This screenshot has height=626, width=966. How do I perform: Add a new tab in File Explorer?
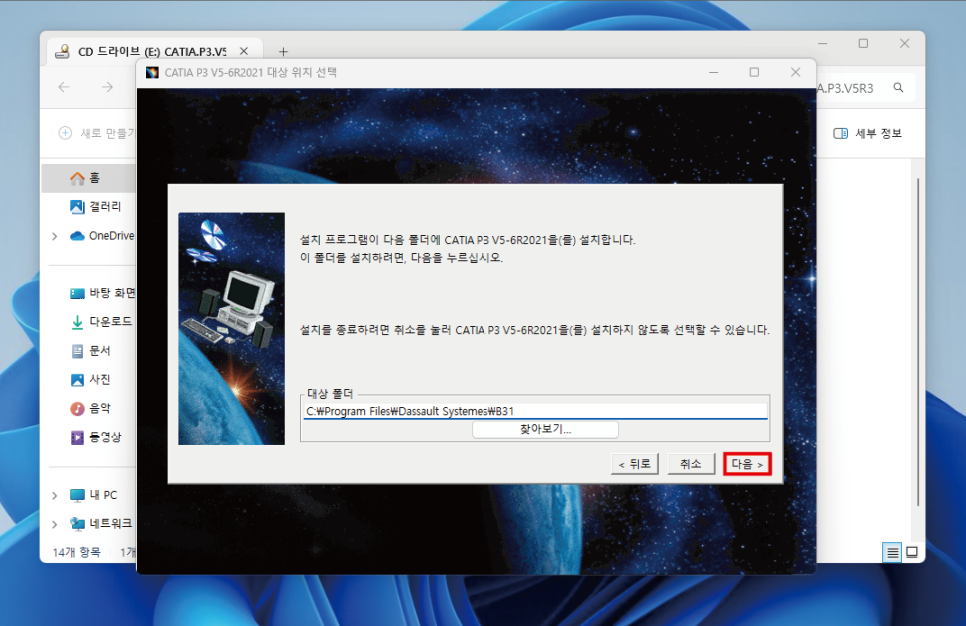pyautogui.click(x=283, y=52)
